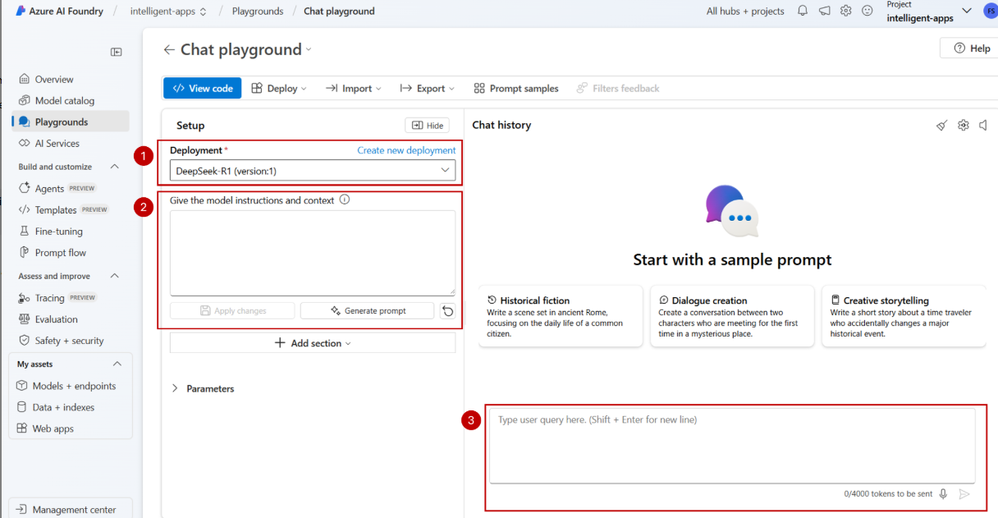This screenshot has height=518, width=998.
Task: Focus the model instructions text area
Action: click(x=313, y=253)
